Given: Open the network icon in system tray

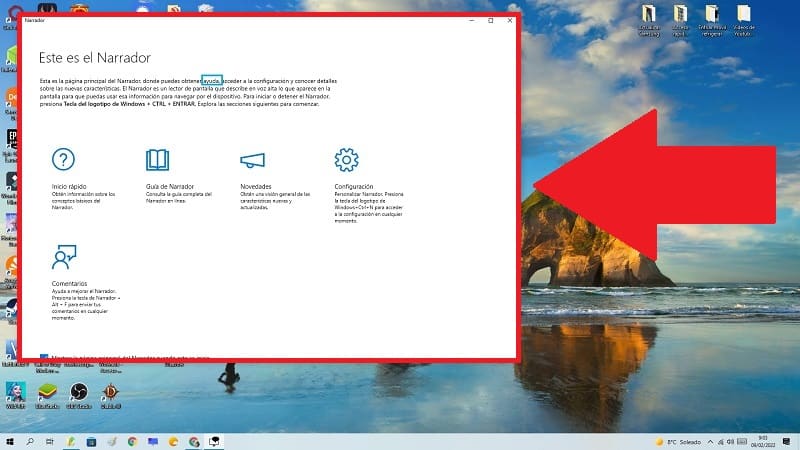Looking at the screenshot, I should (x=720, y=442).
